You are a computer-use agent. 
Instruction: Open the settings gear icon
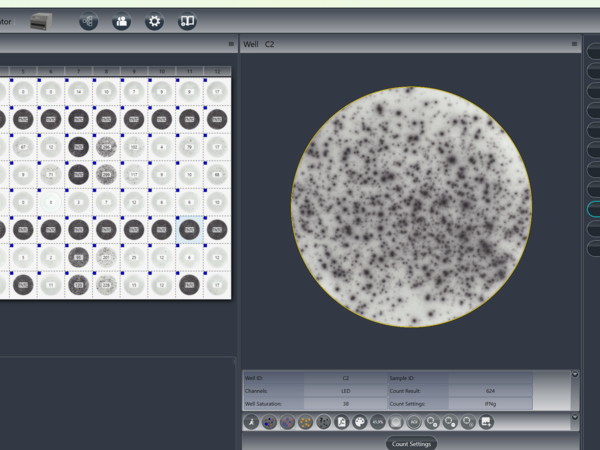(154, 21)
